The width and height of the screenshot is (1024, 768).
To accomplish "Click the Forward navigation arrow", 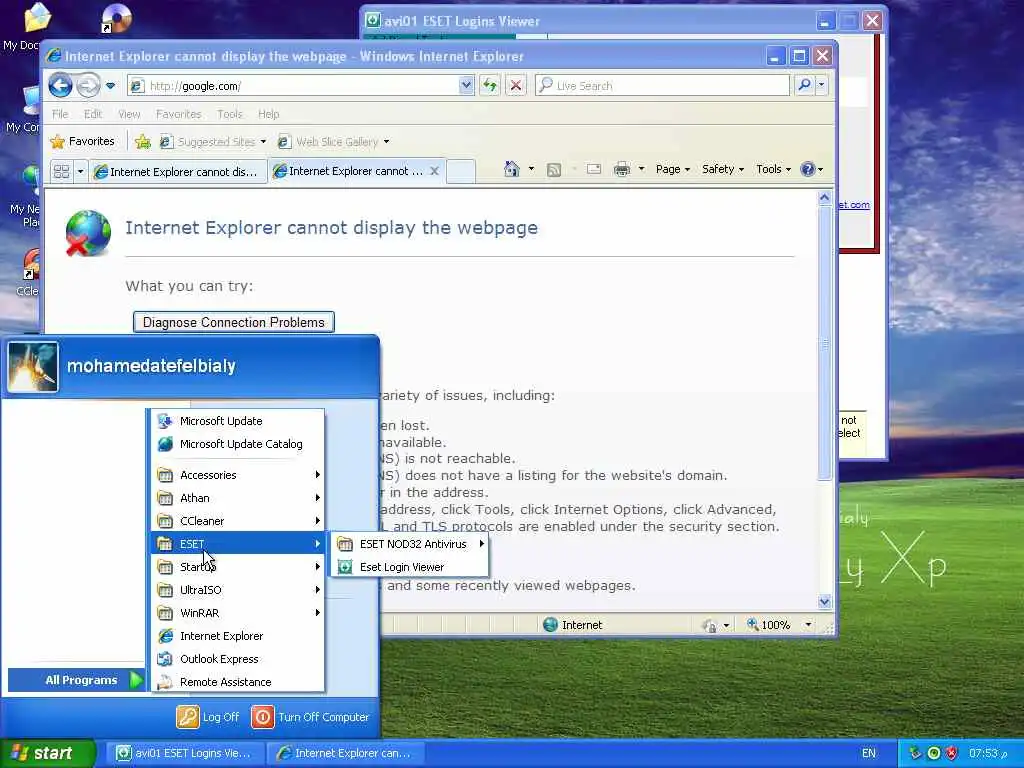I will click(x=88, y=85).
